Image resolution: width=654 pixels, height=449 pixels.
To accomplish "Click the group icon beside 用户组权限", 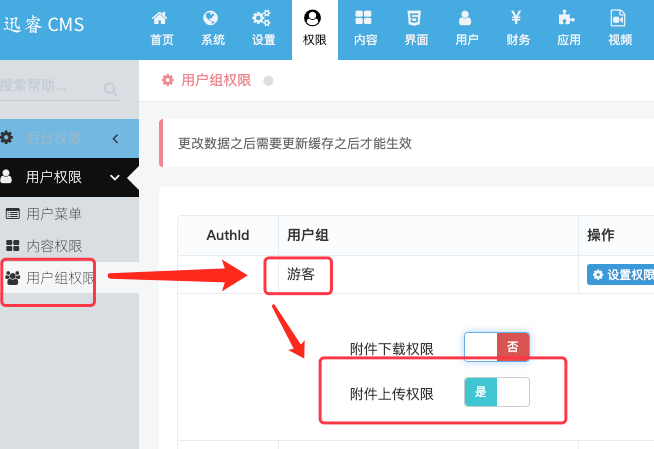I will [x=13, y=278].
